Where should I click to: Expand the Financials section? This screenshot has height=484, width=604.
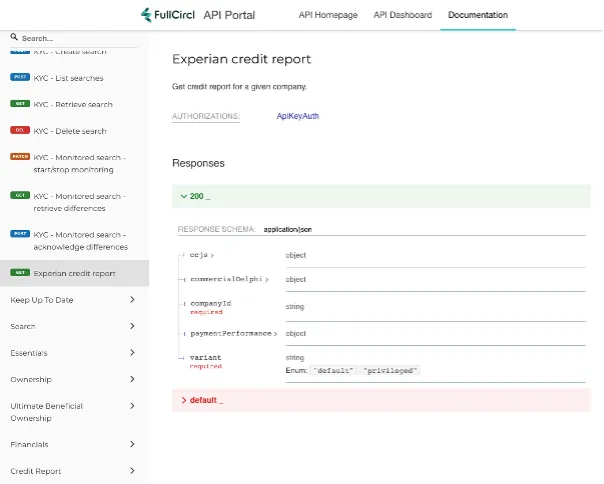click(74, 445)
